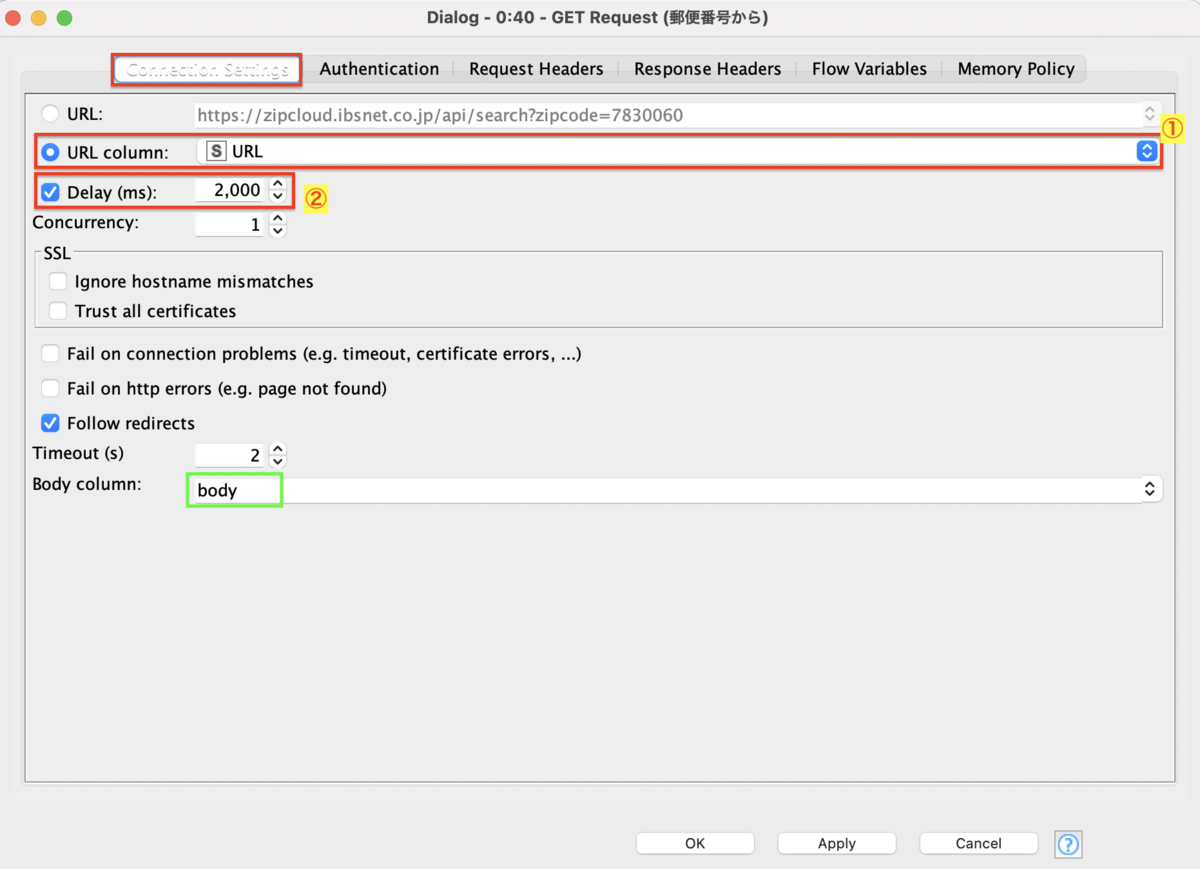Select the URL column radio button
This screenshot has height=869, width=1200.
coord(50,152)
